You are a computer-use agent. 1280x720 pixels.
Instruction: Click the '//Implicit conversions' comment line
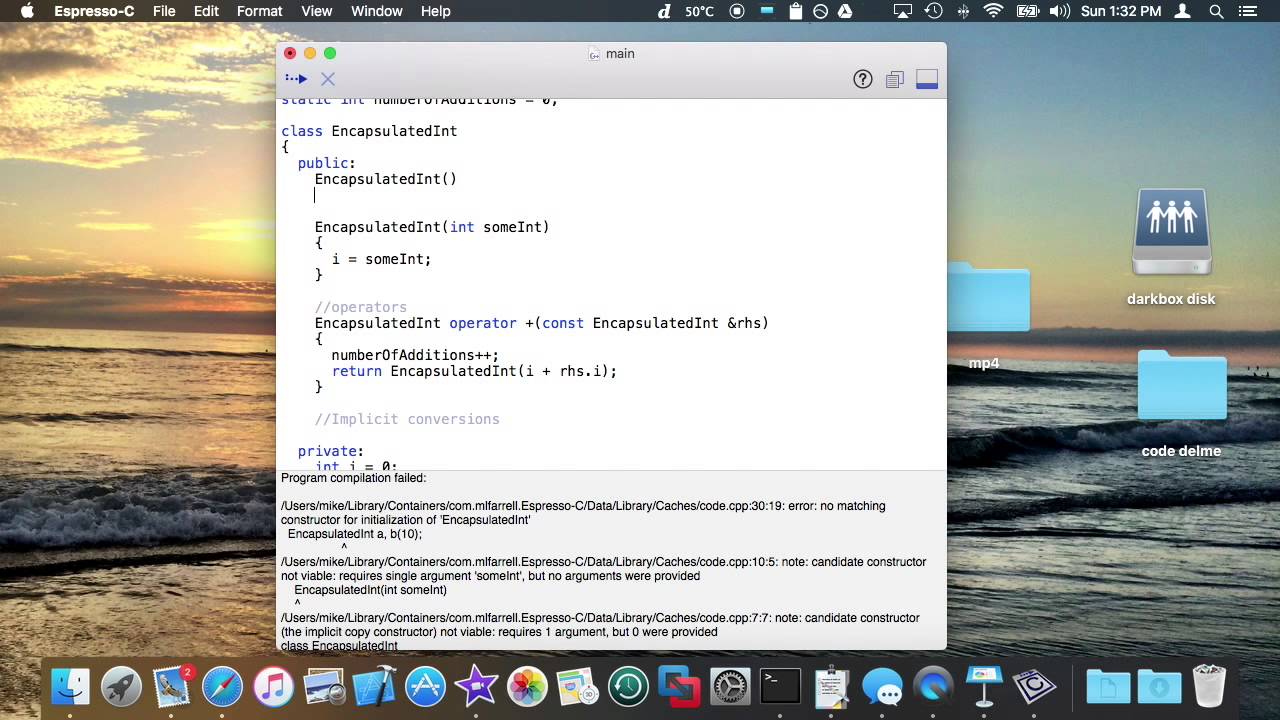click(407, 419)
